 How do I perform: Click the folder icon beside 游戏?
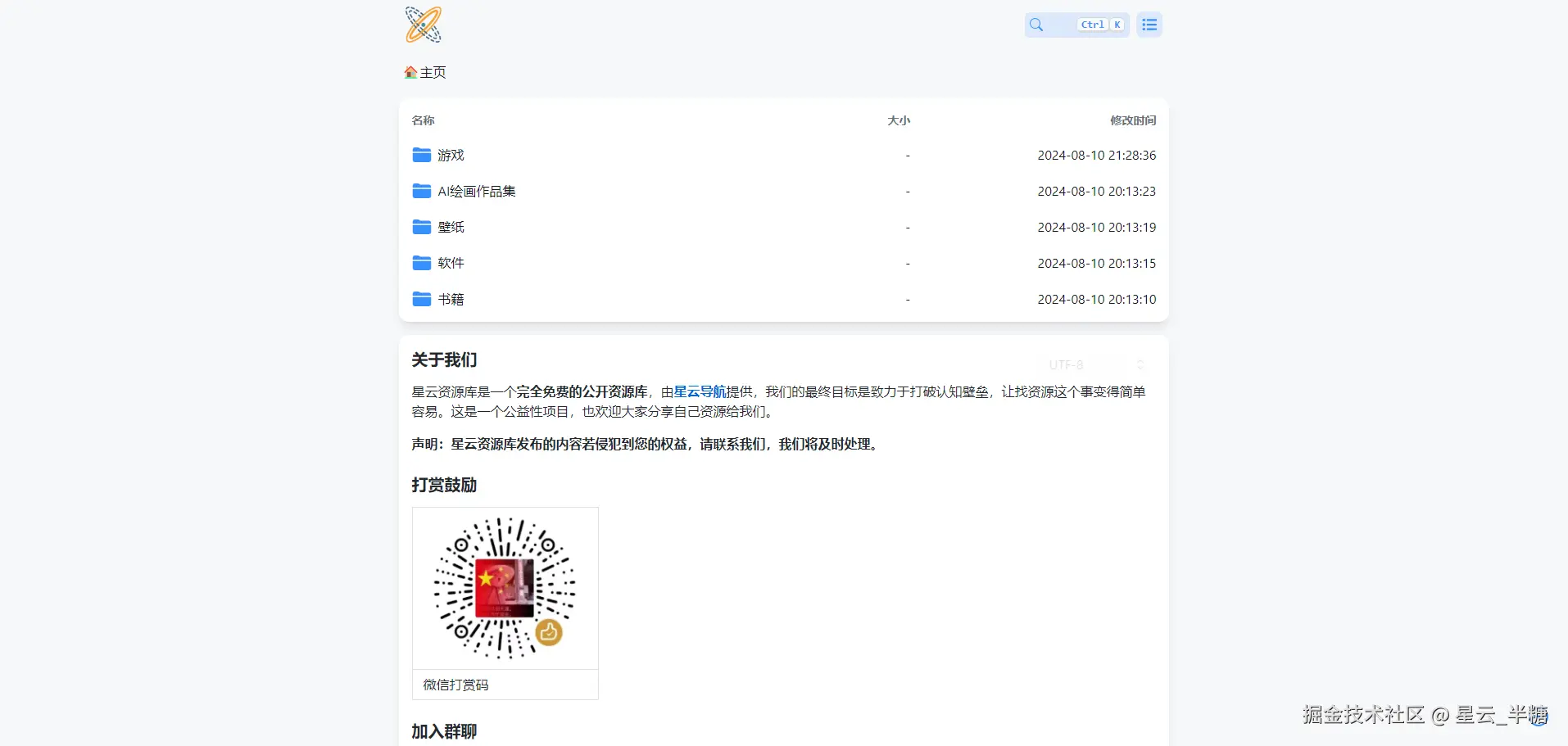coord(422,155)
